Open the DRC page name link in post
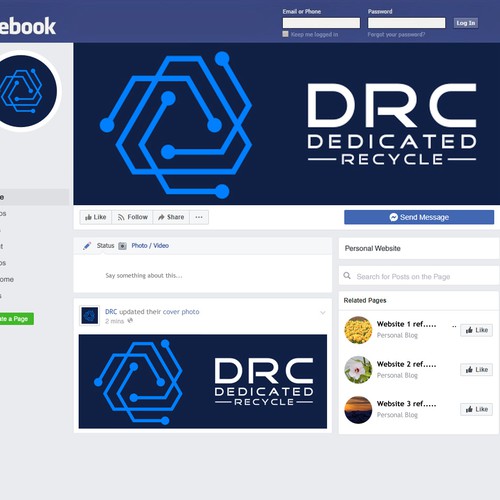The width and height of the screenshot is (500, 500). (111, 312)
